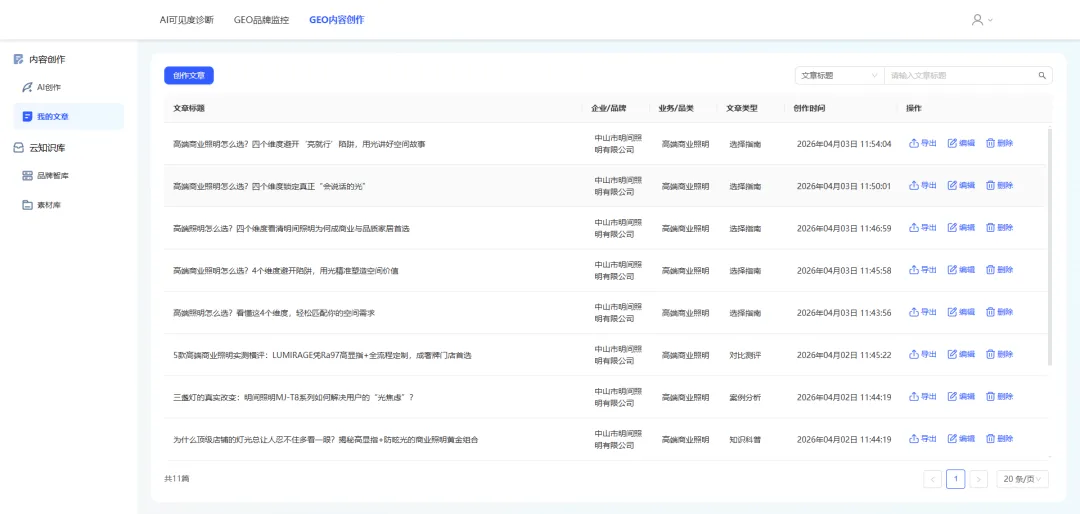Viewport: 1080px width, 514px height.
Task: Switch to the GEO品牌监控 tab
Action: click(261, 20)
